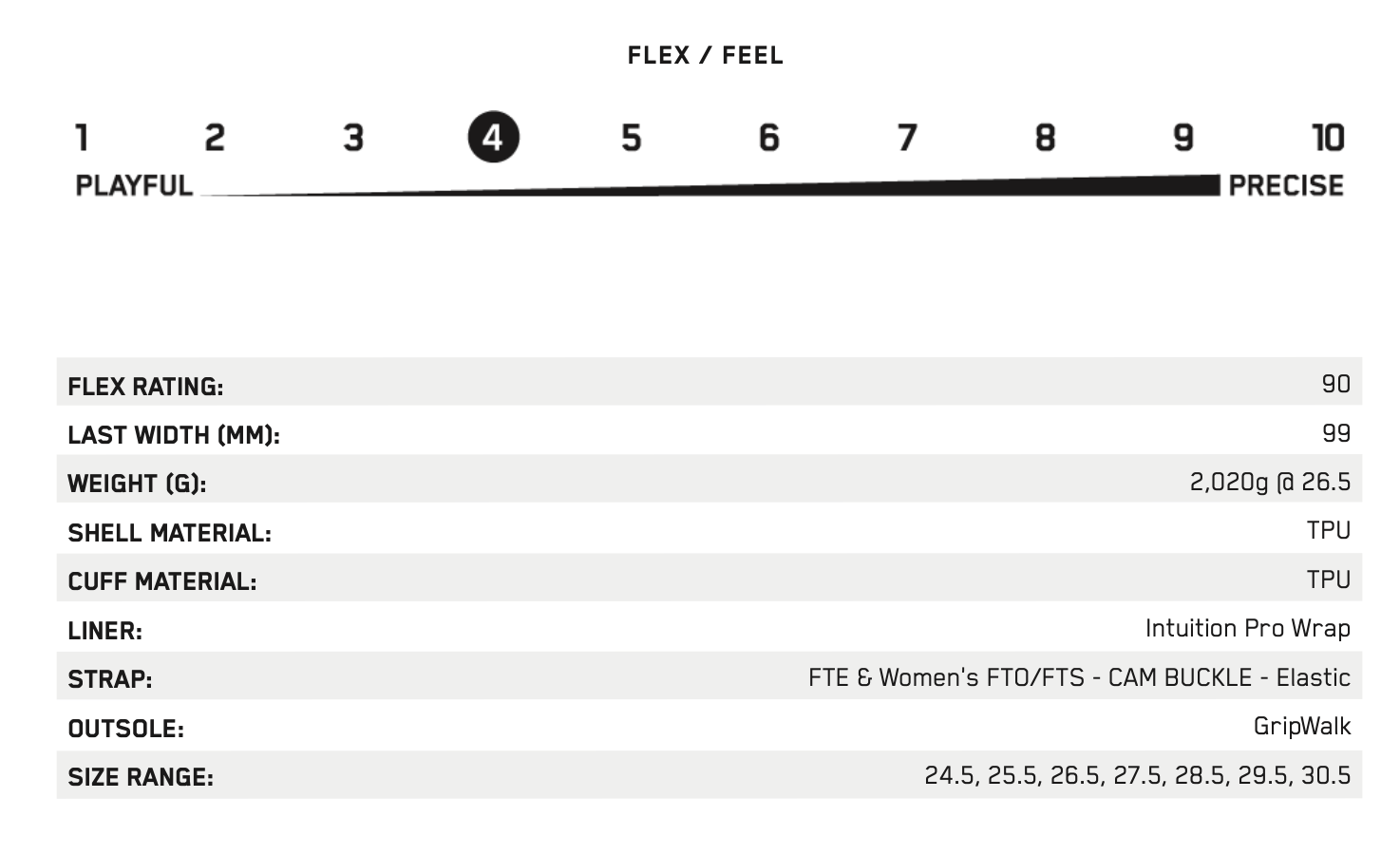Click the weight value 2,020g @ 26.5
Screen dimensions: 1400x855
coord(1270,482)
